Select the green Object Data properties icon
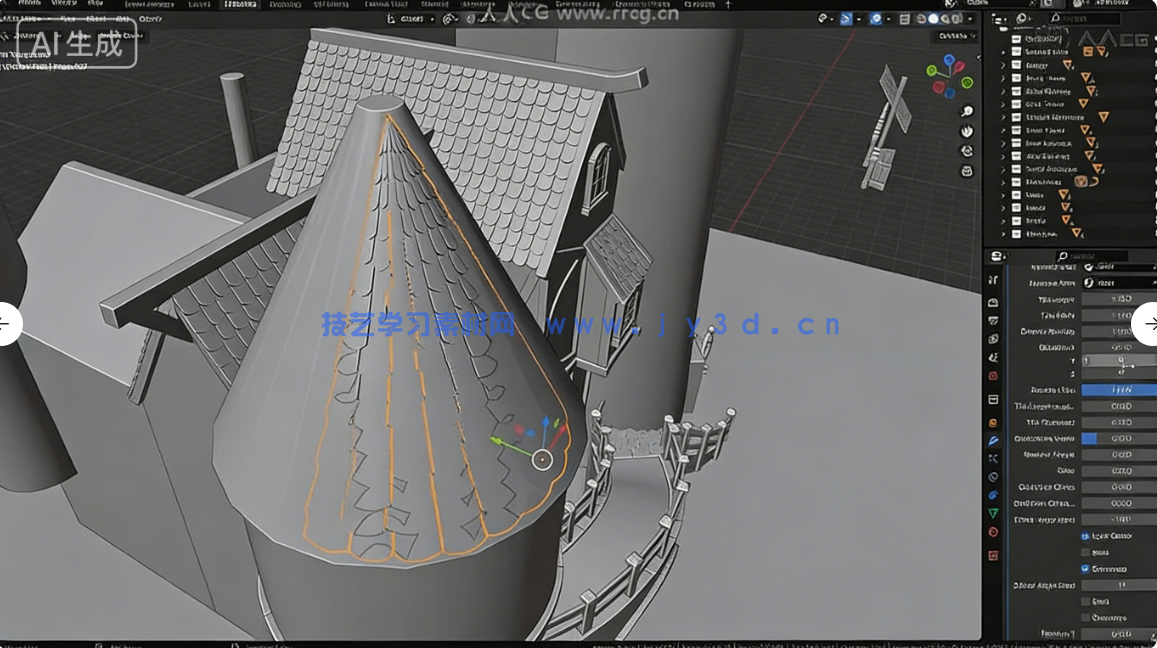Viewport: 1157px width, 648px height. pos(992,514)
